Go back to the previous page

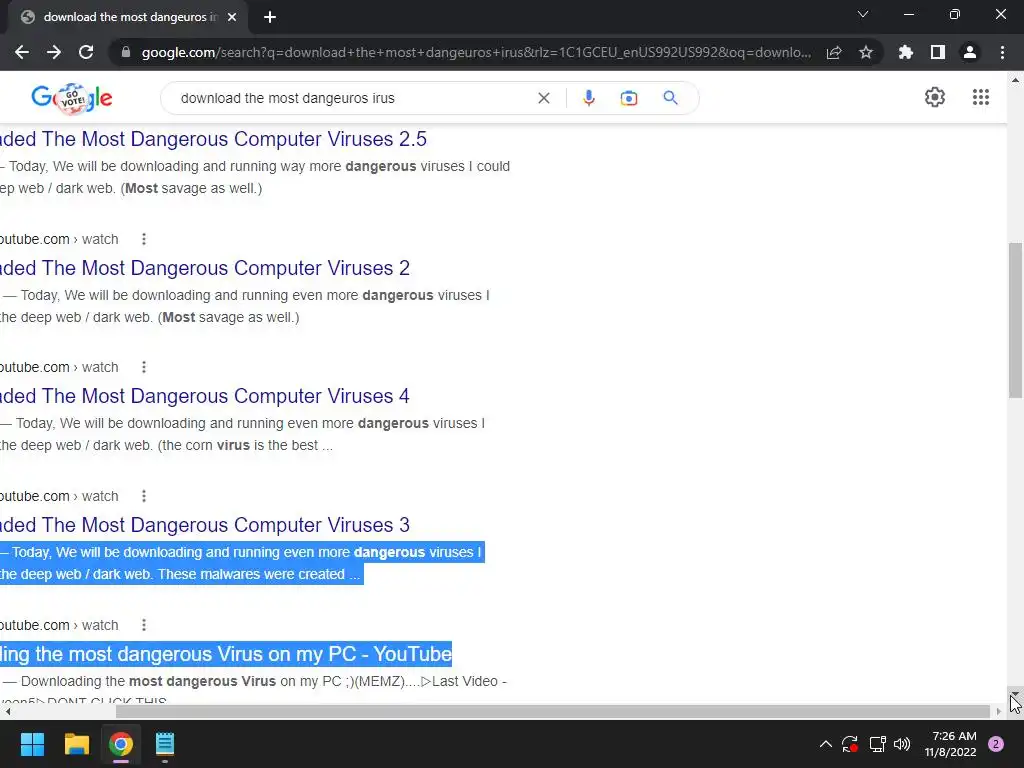coord(22,52)
